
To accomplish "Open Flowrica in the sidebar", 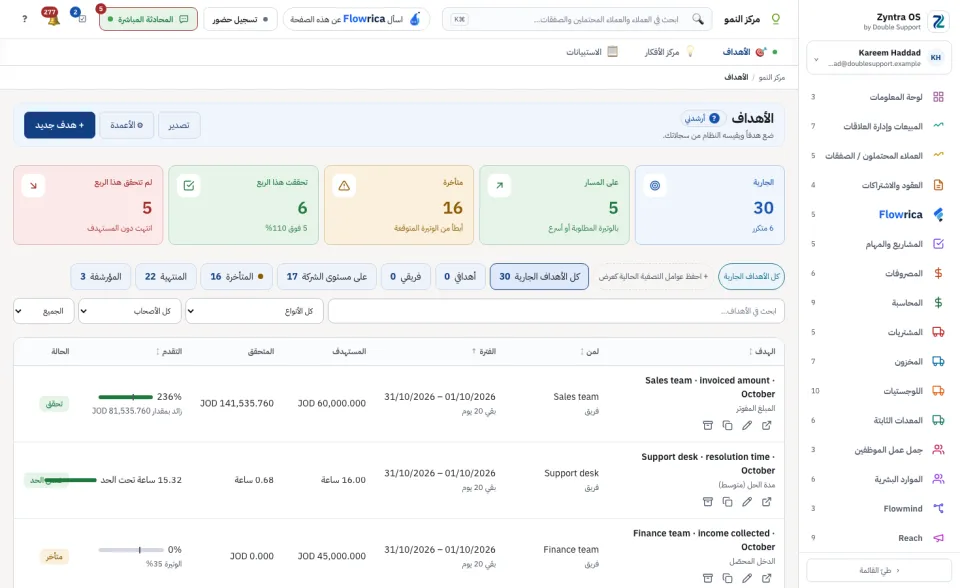I will tap(876, 214).
